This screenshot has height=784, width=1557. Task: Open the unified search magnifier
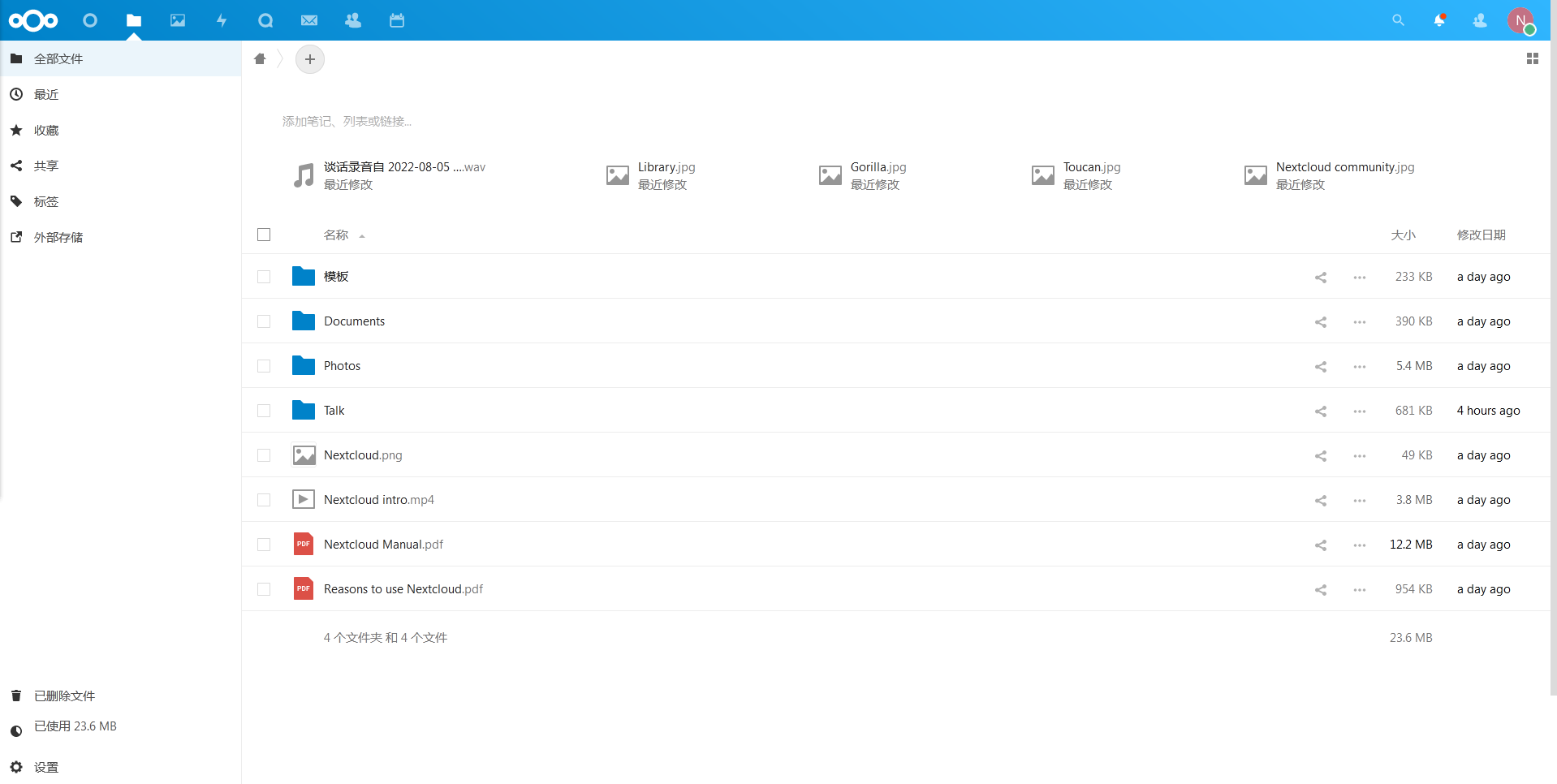coord(1398,20)
